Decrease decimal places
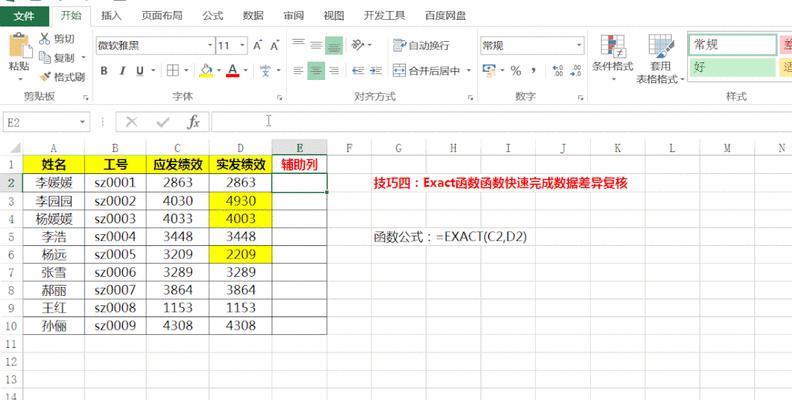792x400 pixels. coord(575,71)
